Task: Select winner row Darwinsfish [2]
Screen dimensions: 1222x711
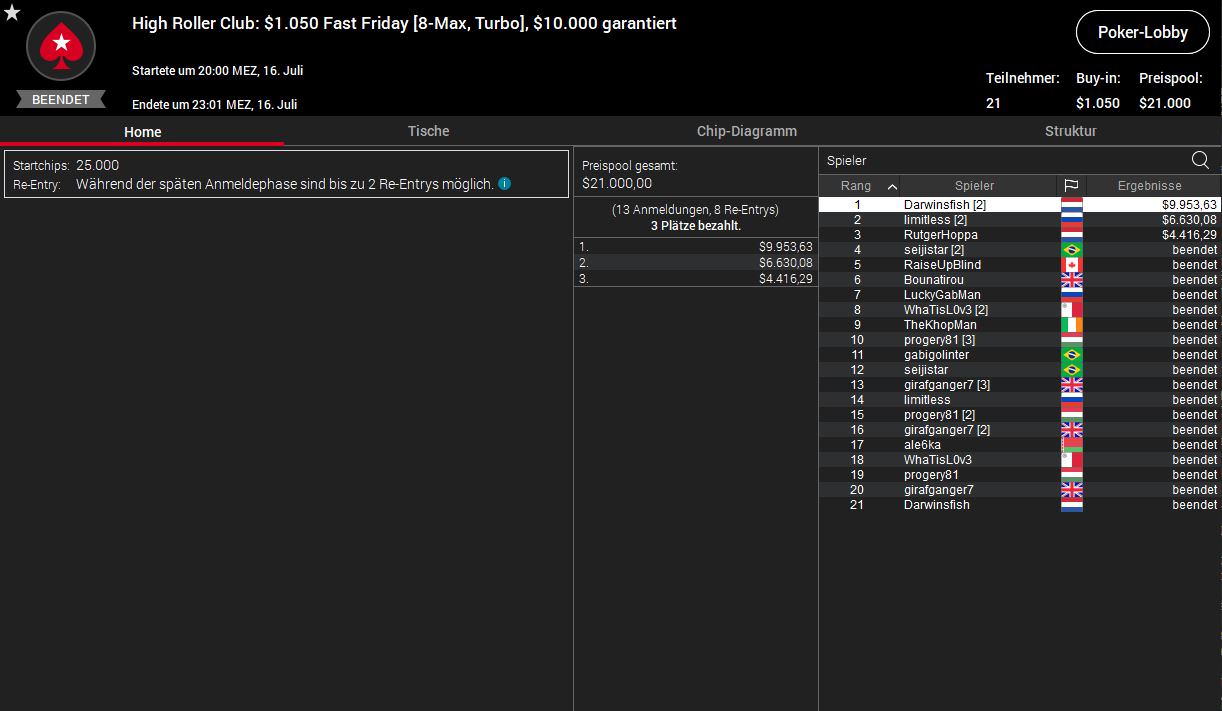Action: coord(945,205)
